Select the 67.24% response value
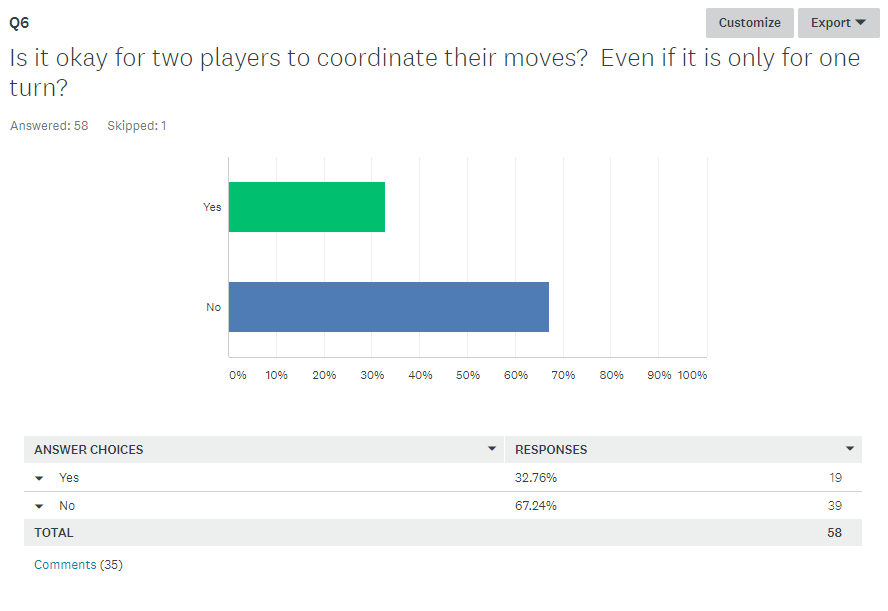Image resolution: width=888 pixels, height=611 pixels. (x=536, y=506)
